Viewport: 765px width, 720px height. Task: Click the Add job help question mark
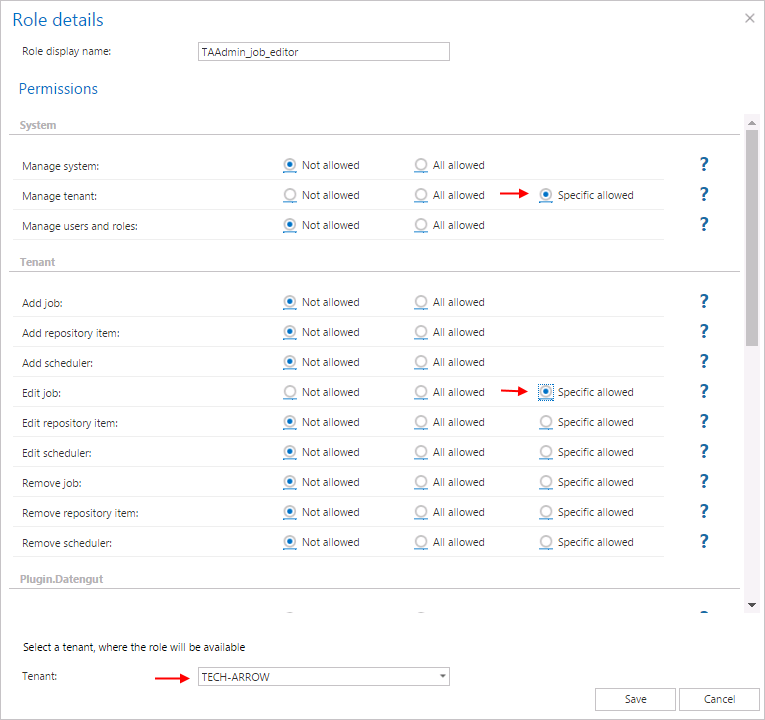tap(704, 301)
